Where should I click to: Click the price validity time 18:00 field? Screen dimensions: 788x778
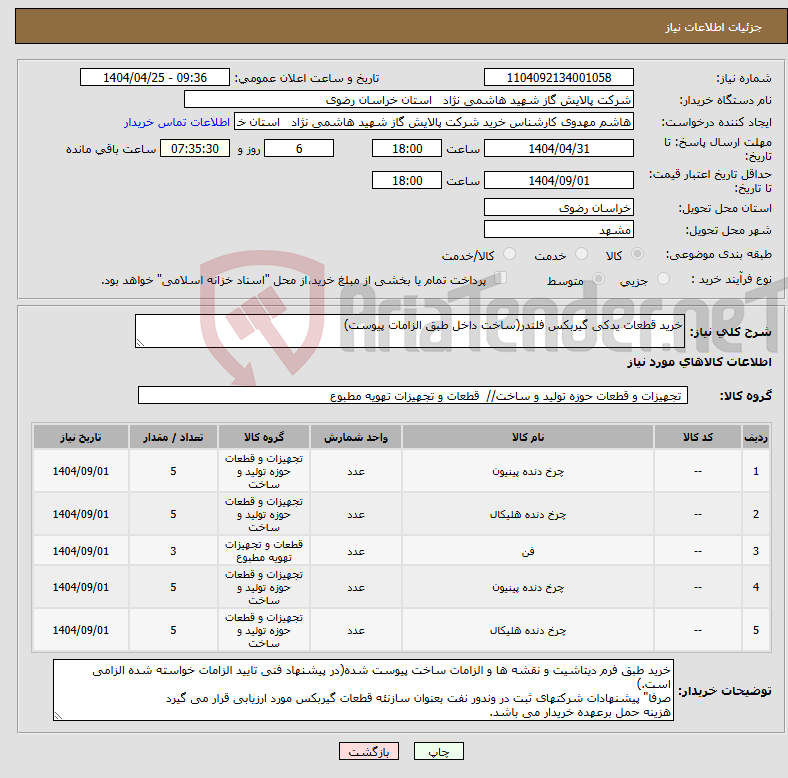tap(407, 180)
